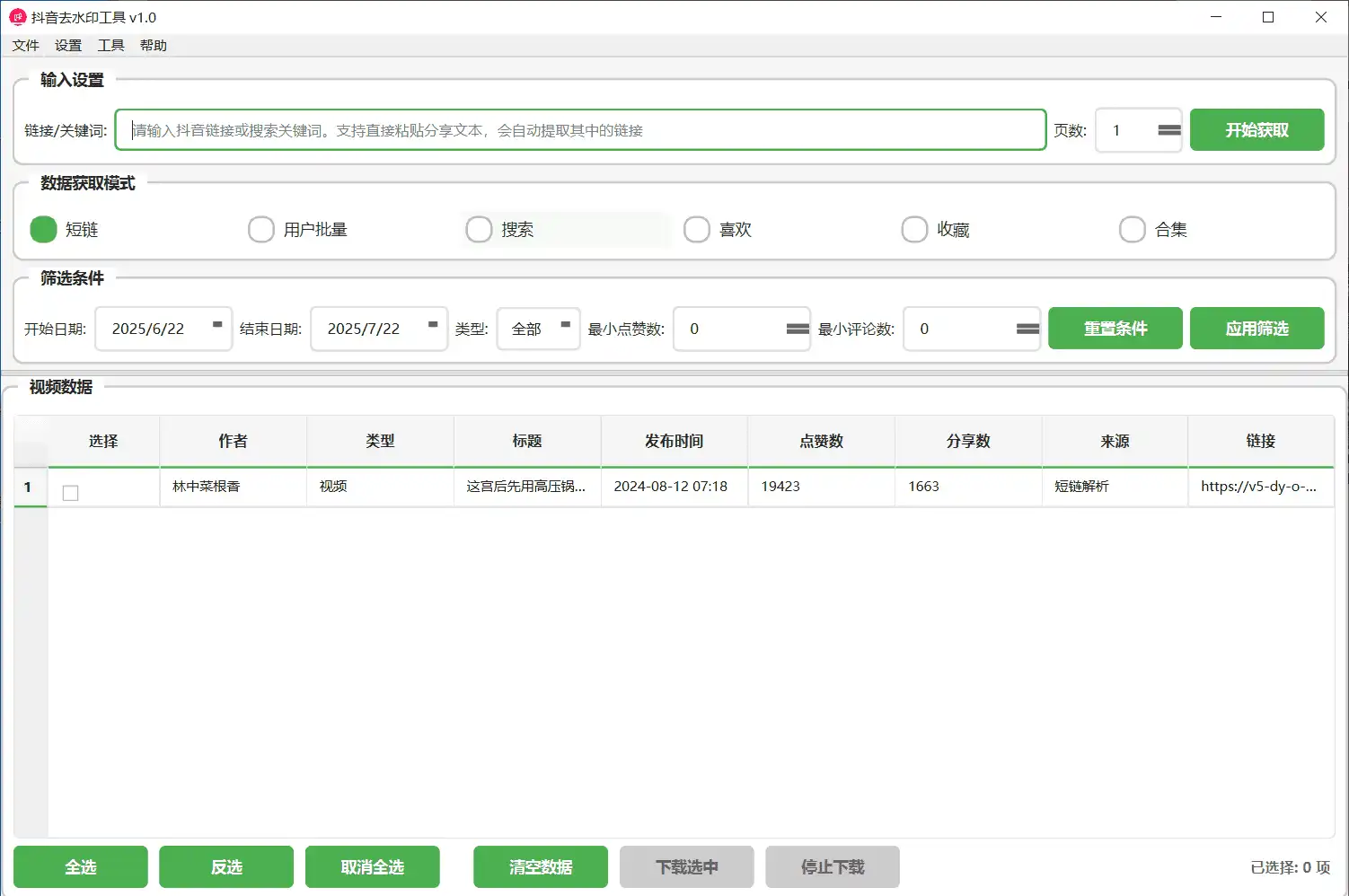Viewport: 1349px width, 896px height.
Task: Sort by the 类型 column header
Action: click(380, 441)
